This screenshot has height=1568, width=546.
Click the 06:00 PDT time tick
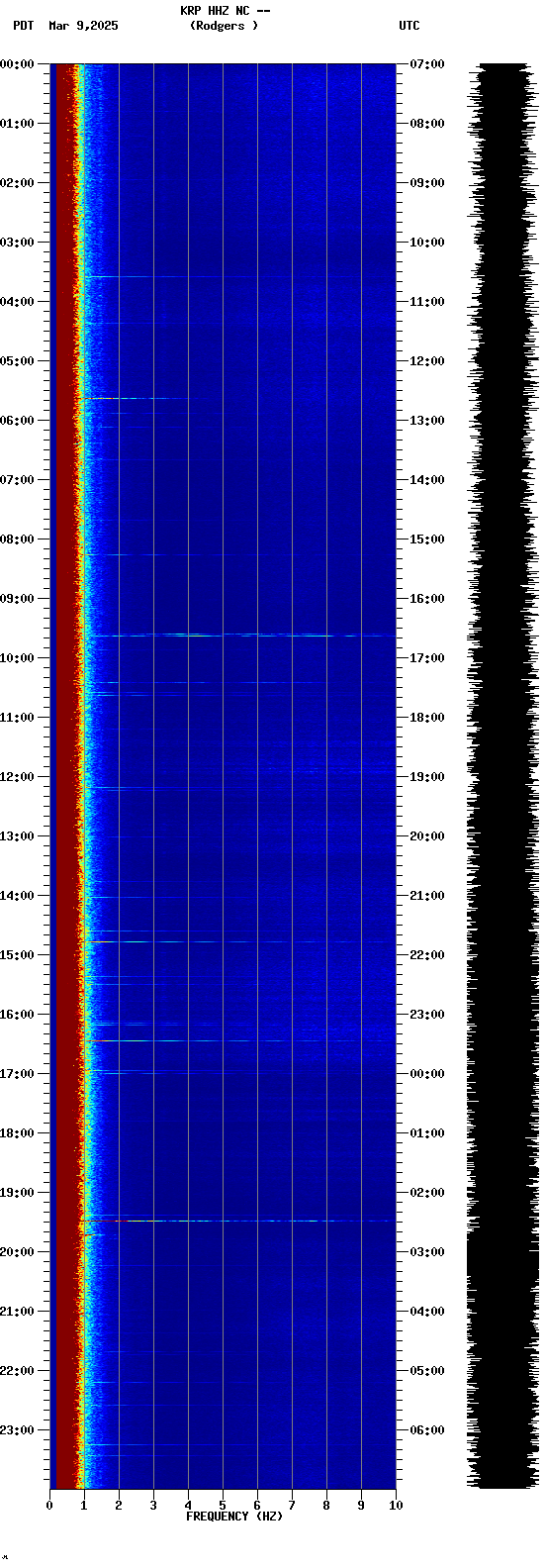[x=17, y=421]
